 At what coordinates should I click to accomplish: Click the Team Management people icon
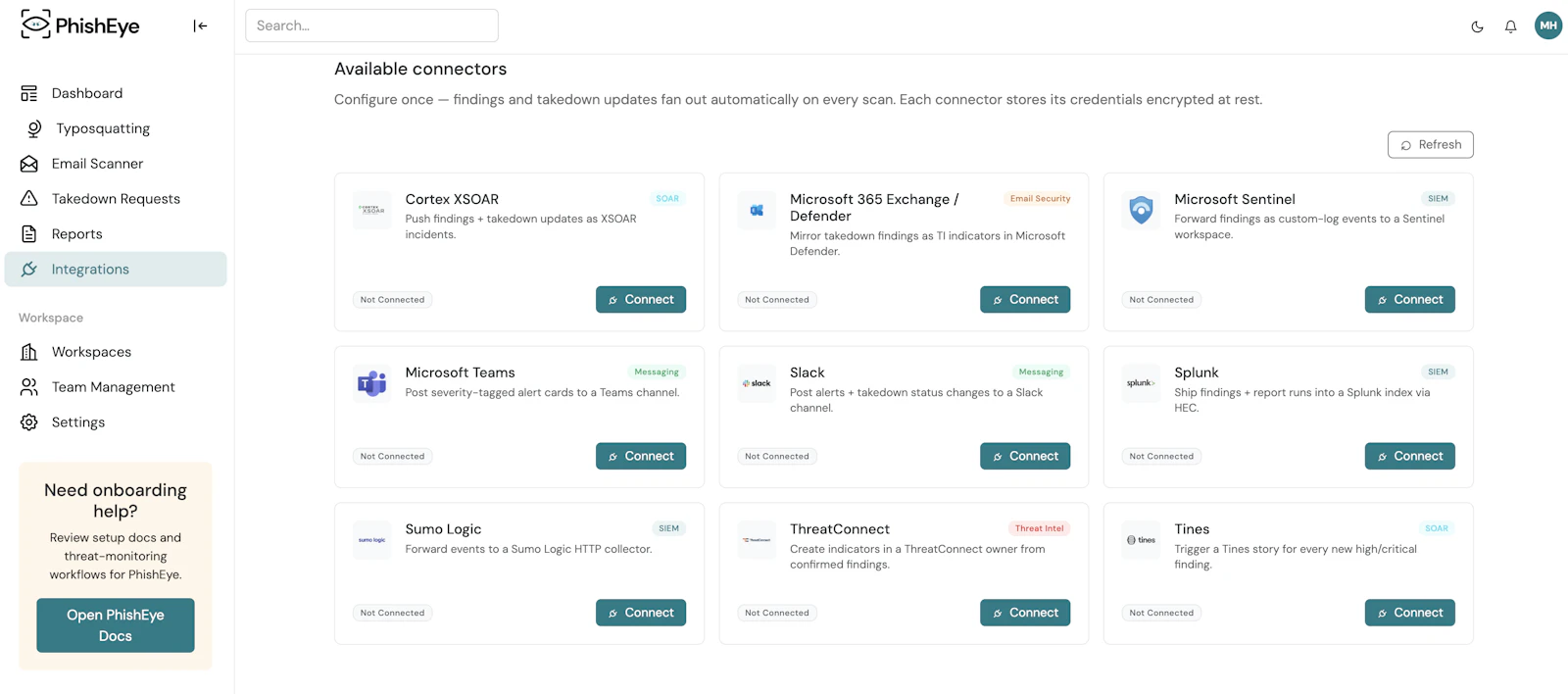tap(29, 387)
